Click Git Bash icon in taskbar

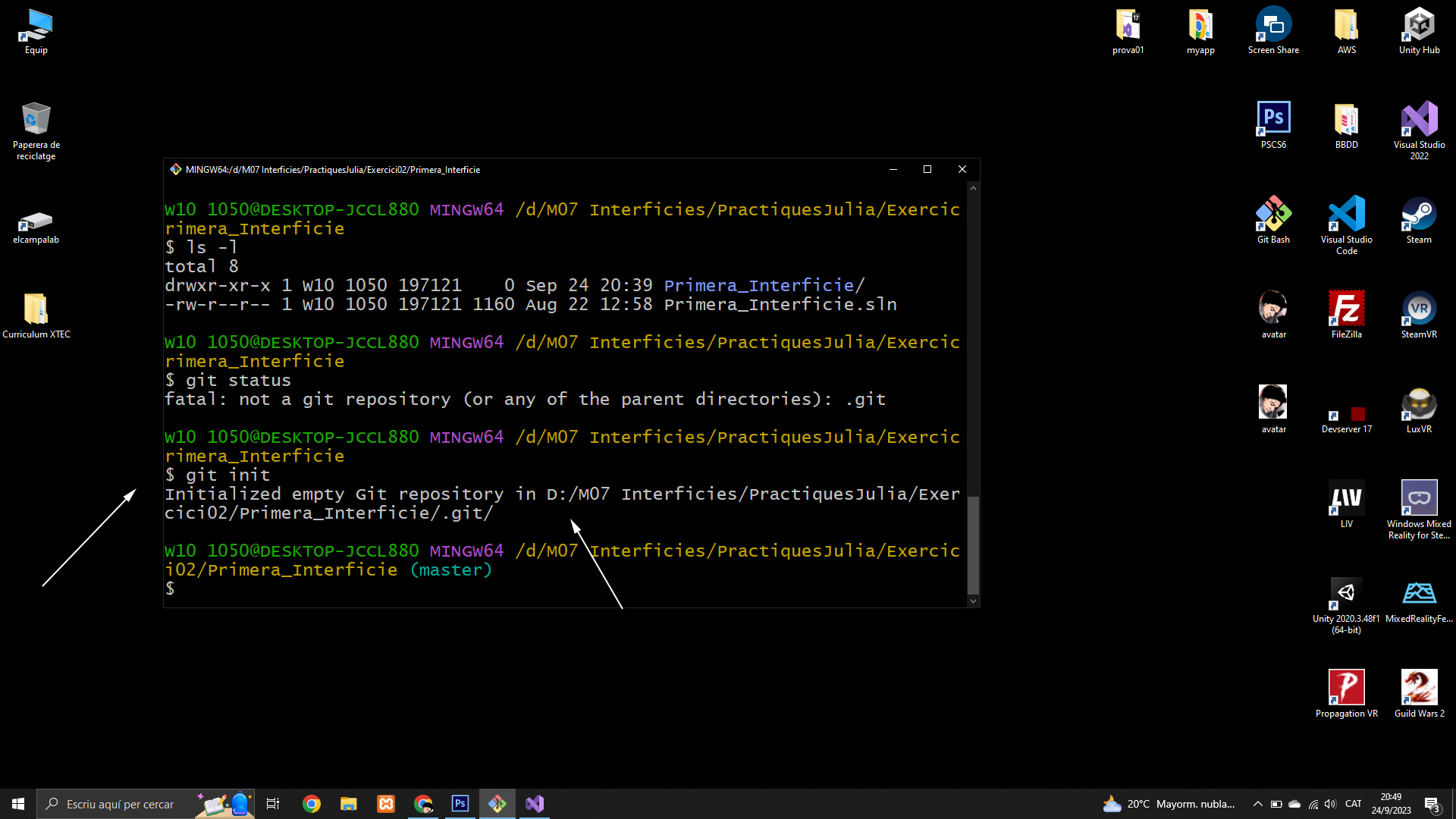[497, 804]
